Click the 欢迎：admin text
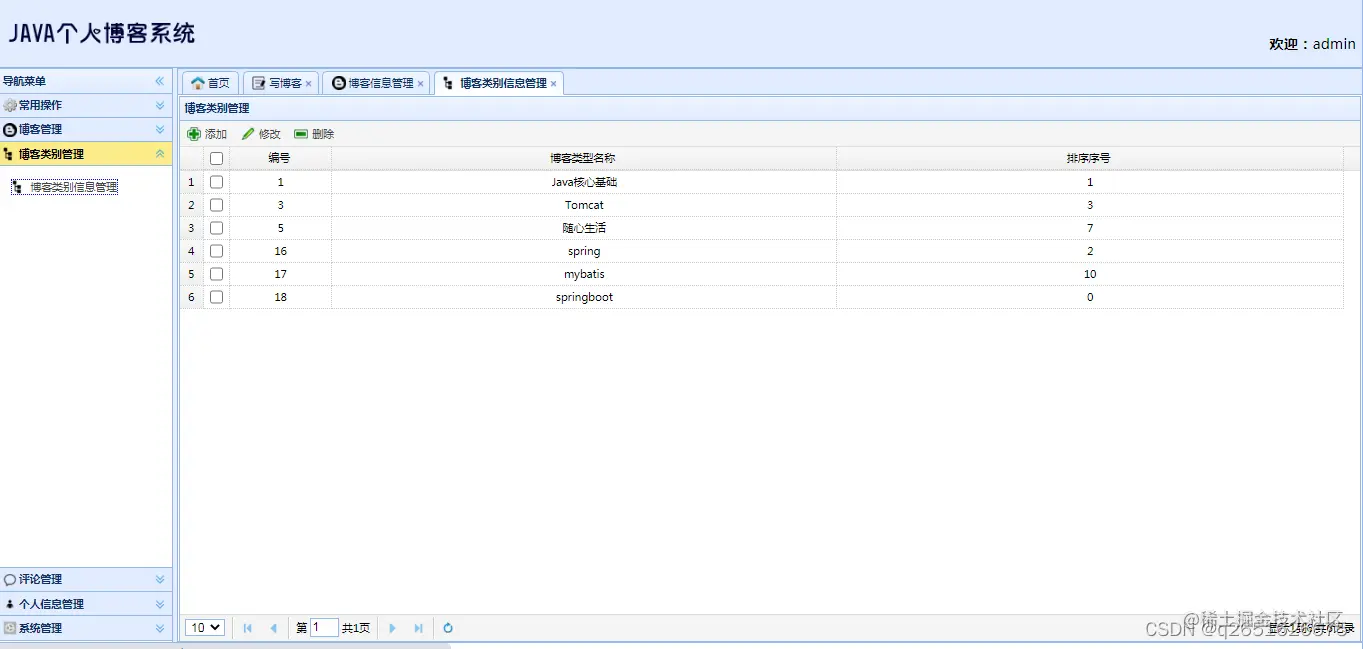This screenshot has height=649, width=1363. pos(1312,44)
